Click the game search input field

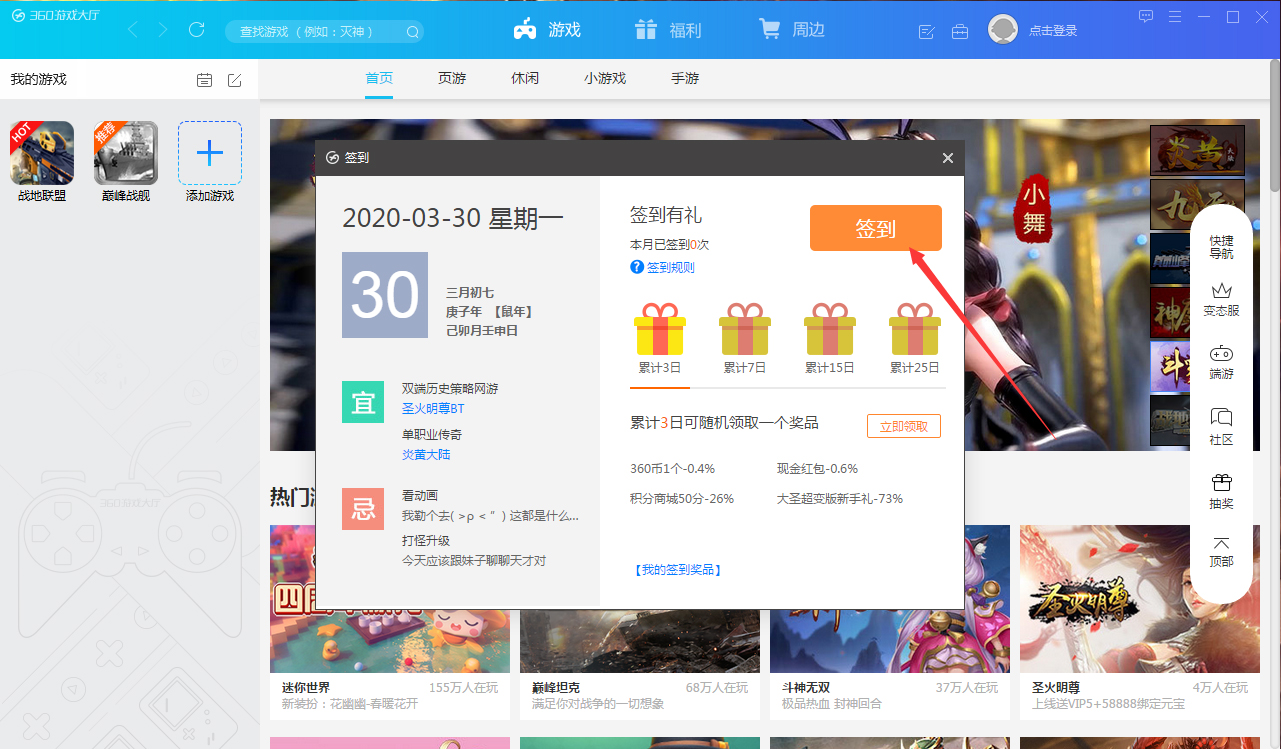tap(310, 31)
